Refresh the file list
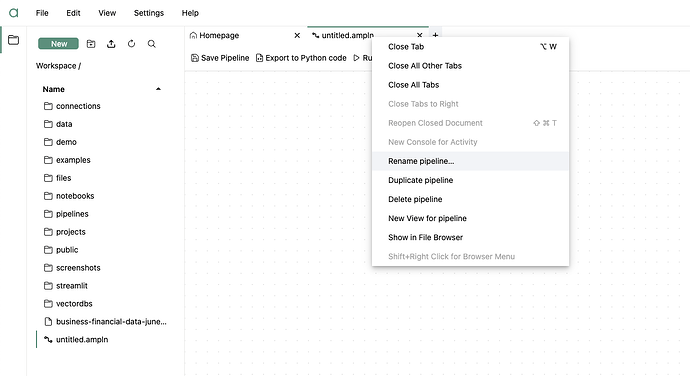 [x=131, y=44]
